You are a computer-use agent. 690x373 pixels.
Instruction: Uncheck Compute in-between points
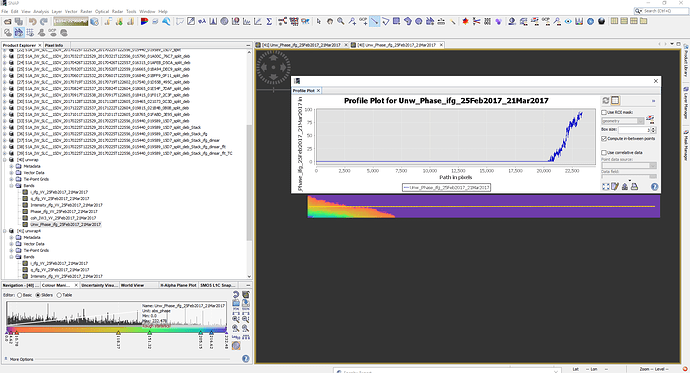tap(604, 139)
